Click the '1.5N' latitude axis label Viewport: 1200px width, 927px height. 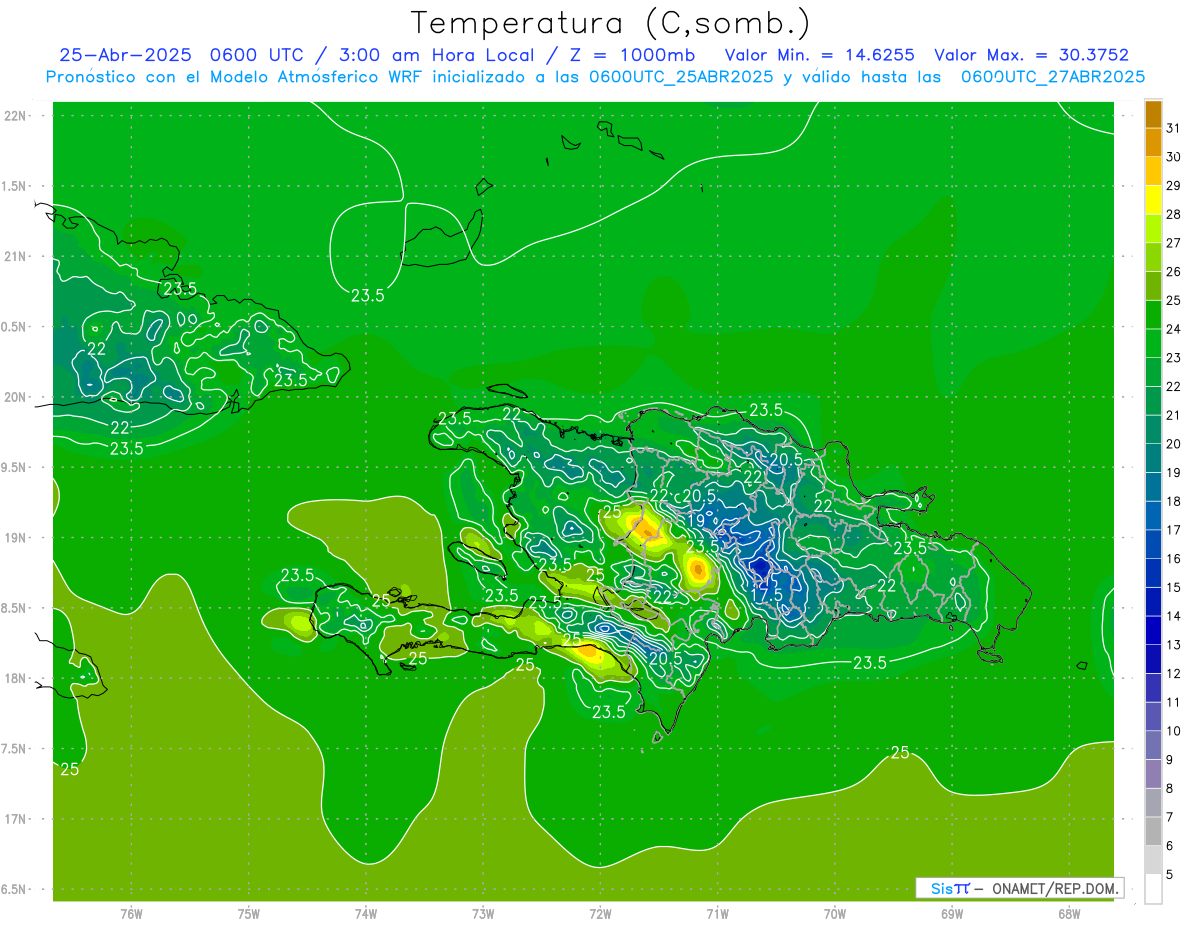click(14, 186)
